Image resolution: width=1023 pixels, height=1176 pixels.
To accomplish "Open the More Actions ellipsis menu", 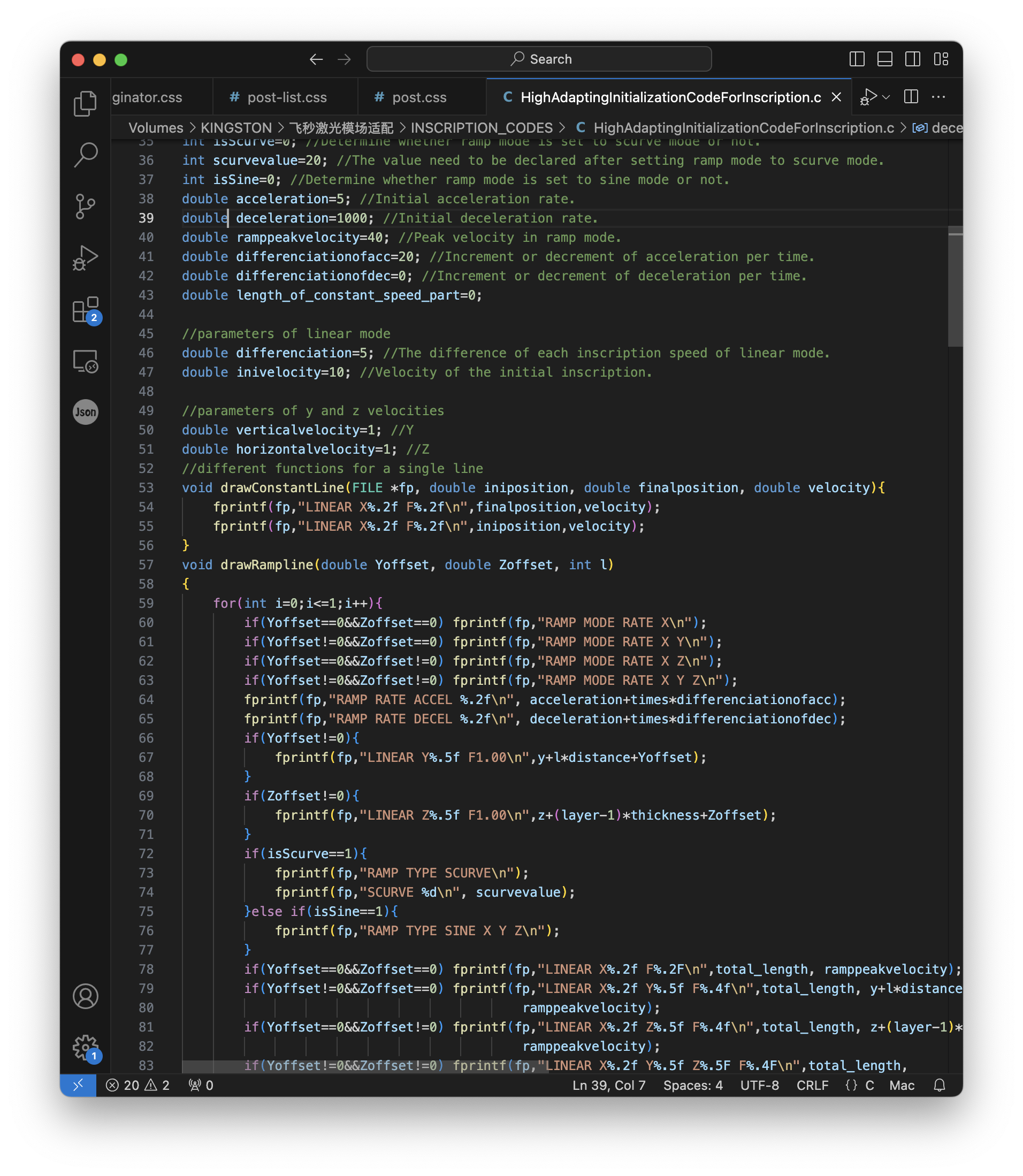I will (938, 97).
